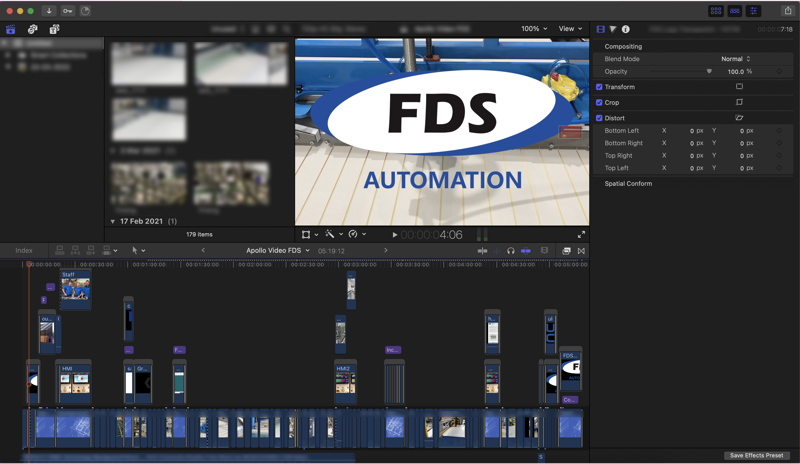The height and width of the screenshot is (464, 800).
Task: Toggle snapping in the timeline
Action: pos(526,251)
